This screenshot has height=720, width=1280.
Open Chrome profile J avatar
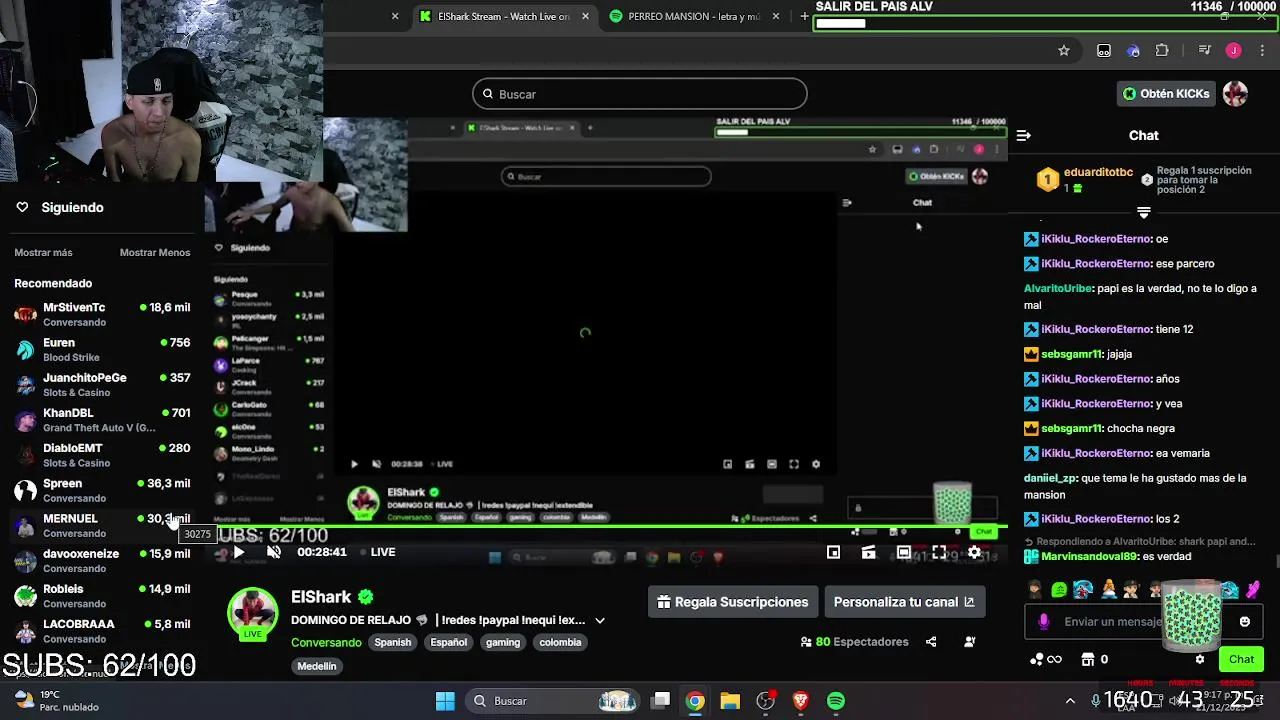[x=1234, y=51]
